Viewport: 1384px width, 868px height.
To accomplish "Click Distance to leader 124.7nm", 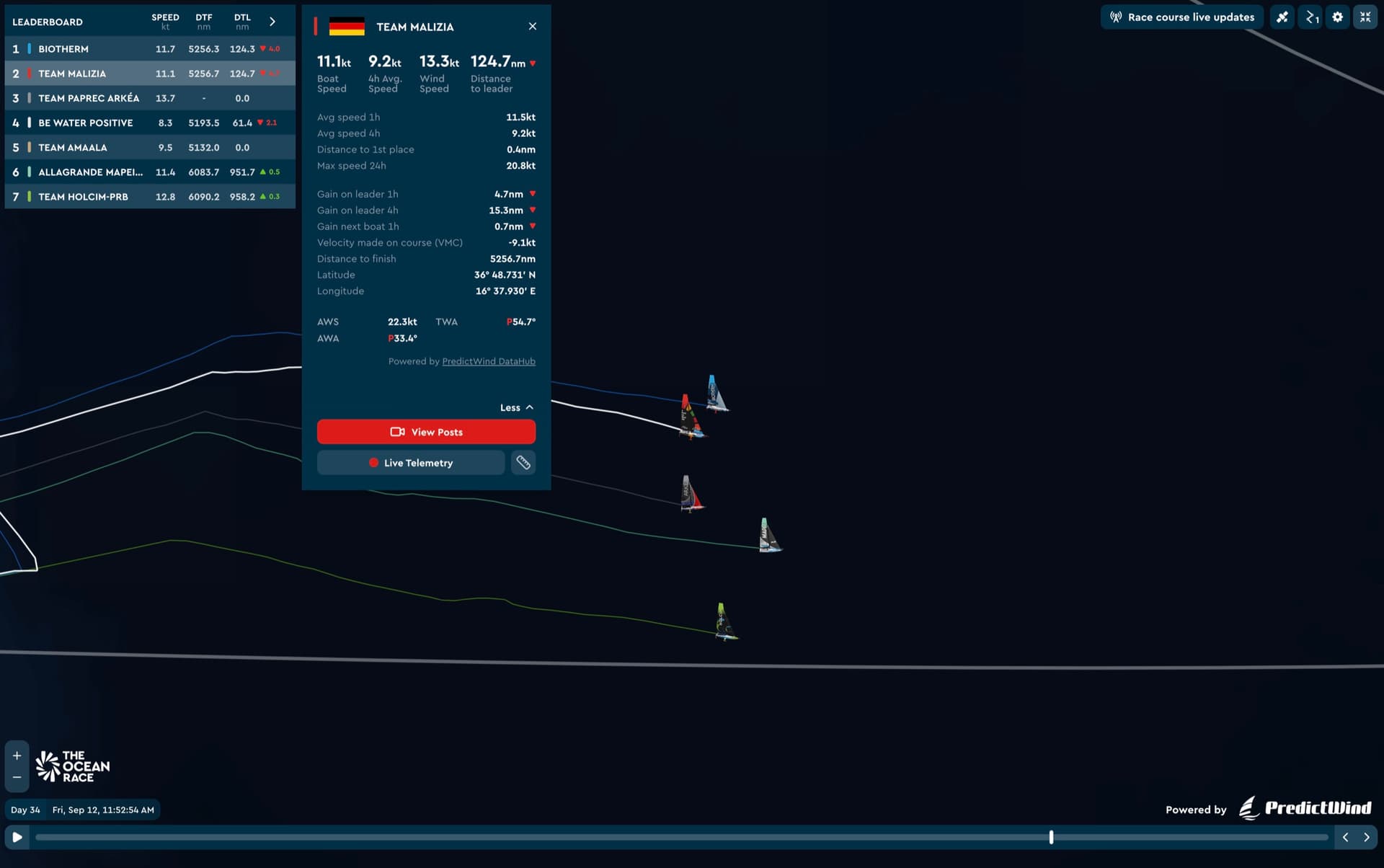I will tap(503, 62).
